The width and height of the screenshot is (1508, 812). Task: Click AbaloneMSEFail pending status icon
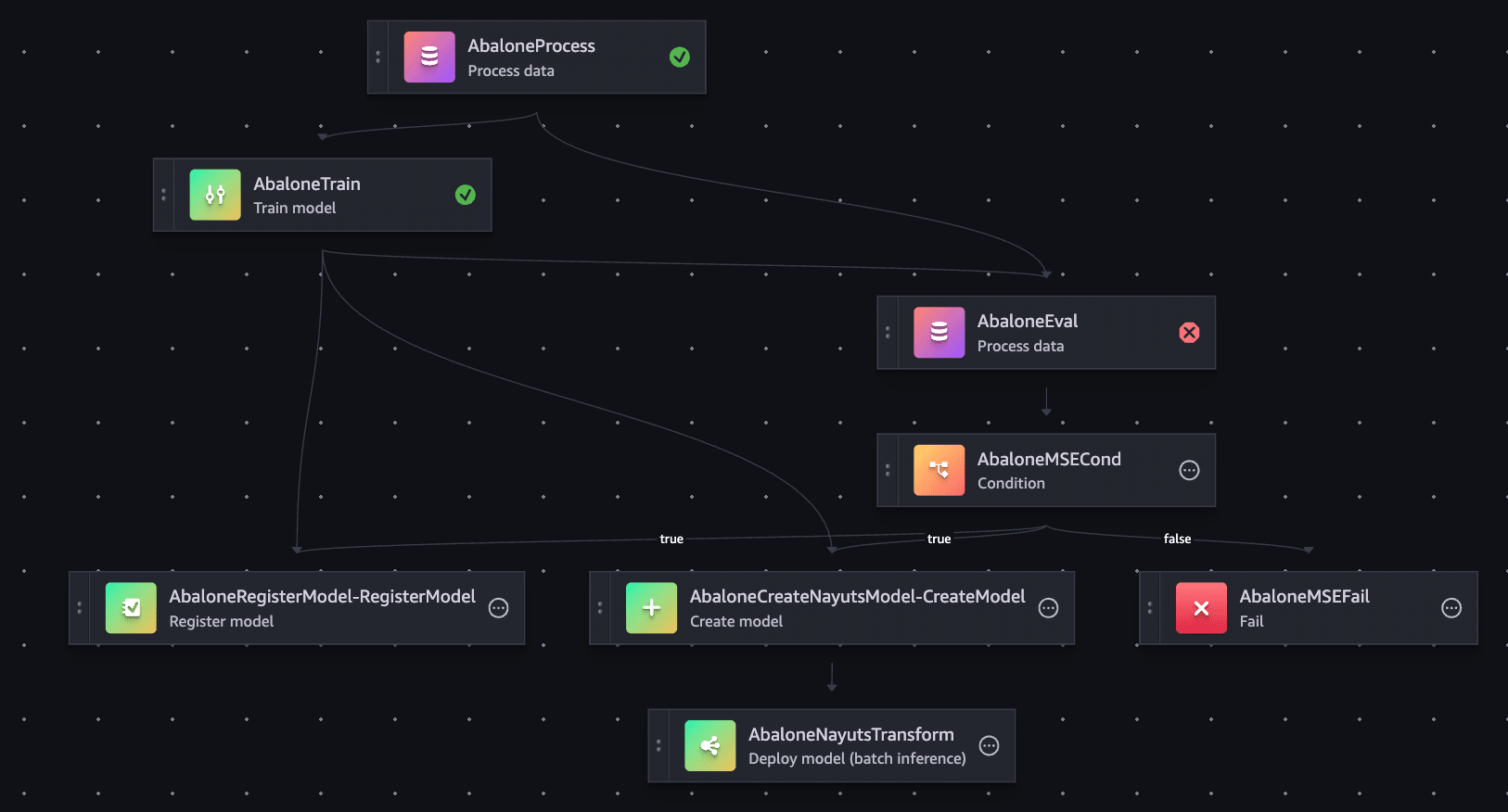(x=1451, y=608)
